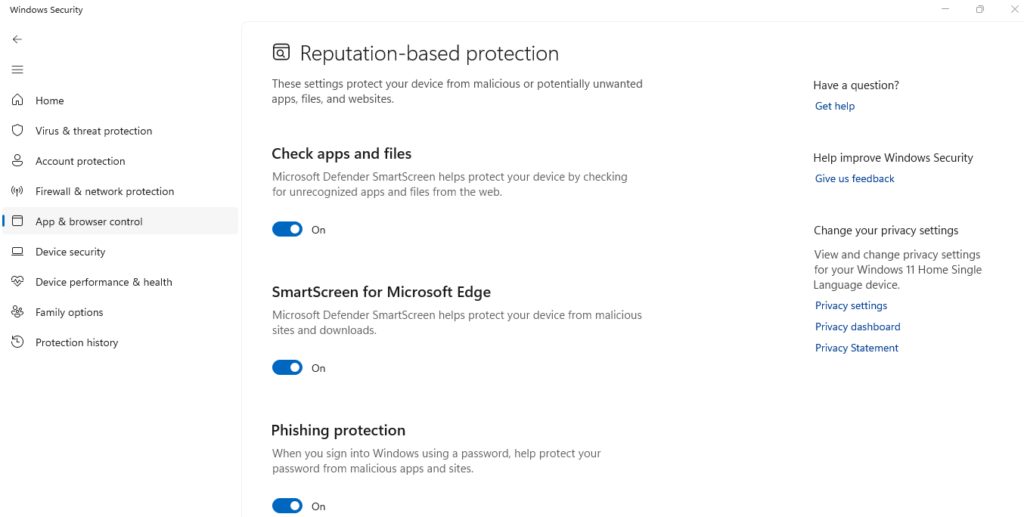Turn off Check apps and files toggle

[x=287, y=230]
